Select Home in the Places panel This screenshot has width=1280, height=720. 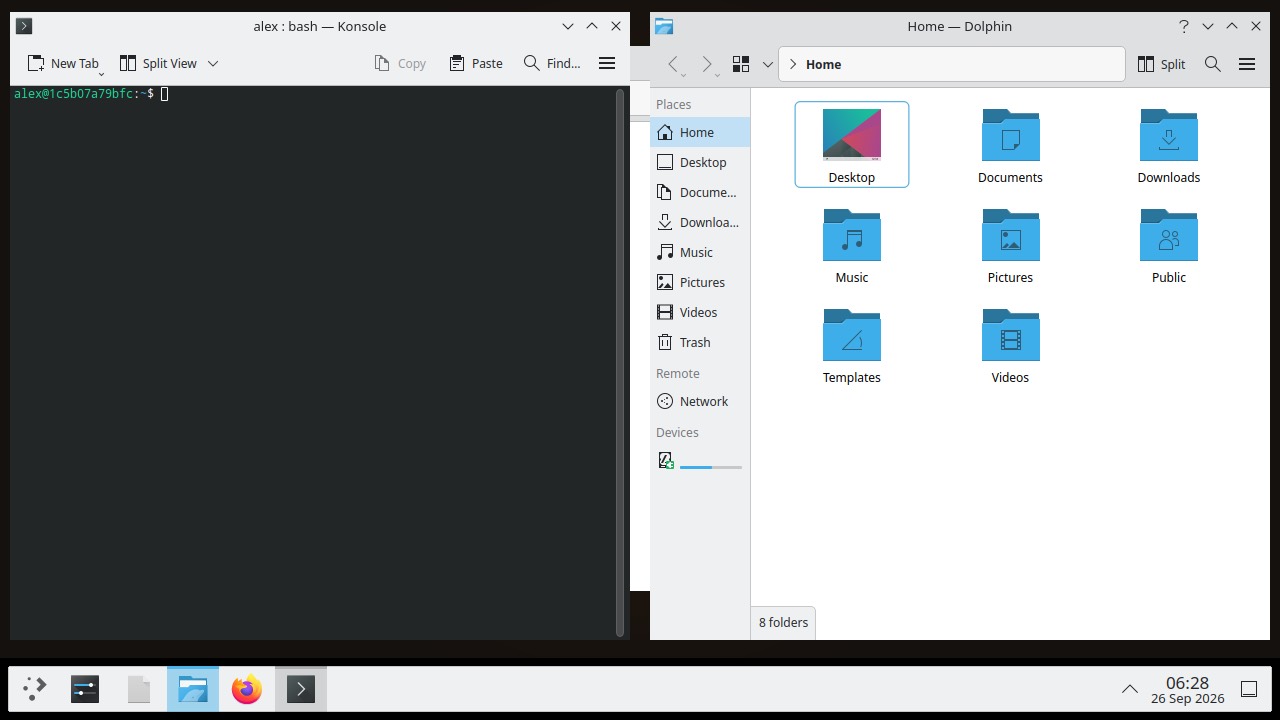point(700,132)
